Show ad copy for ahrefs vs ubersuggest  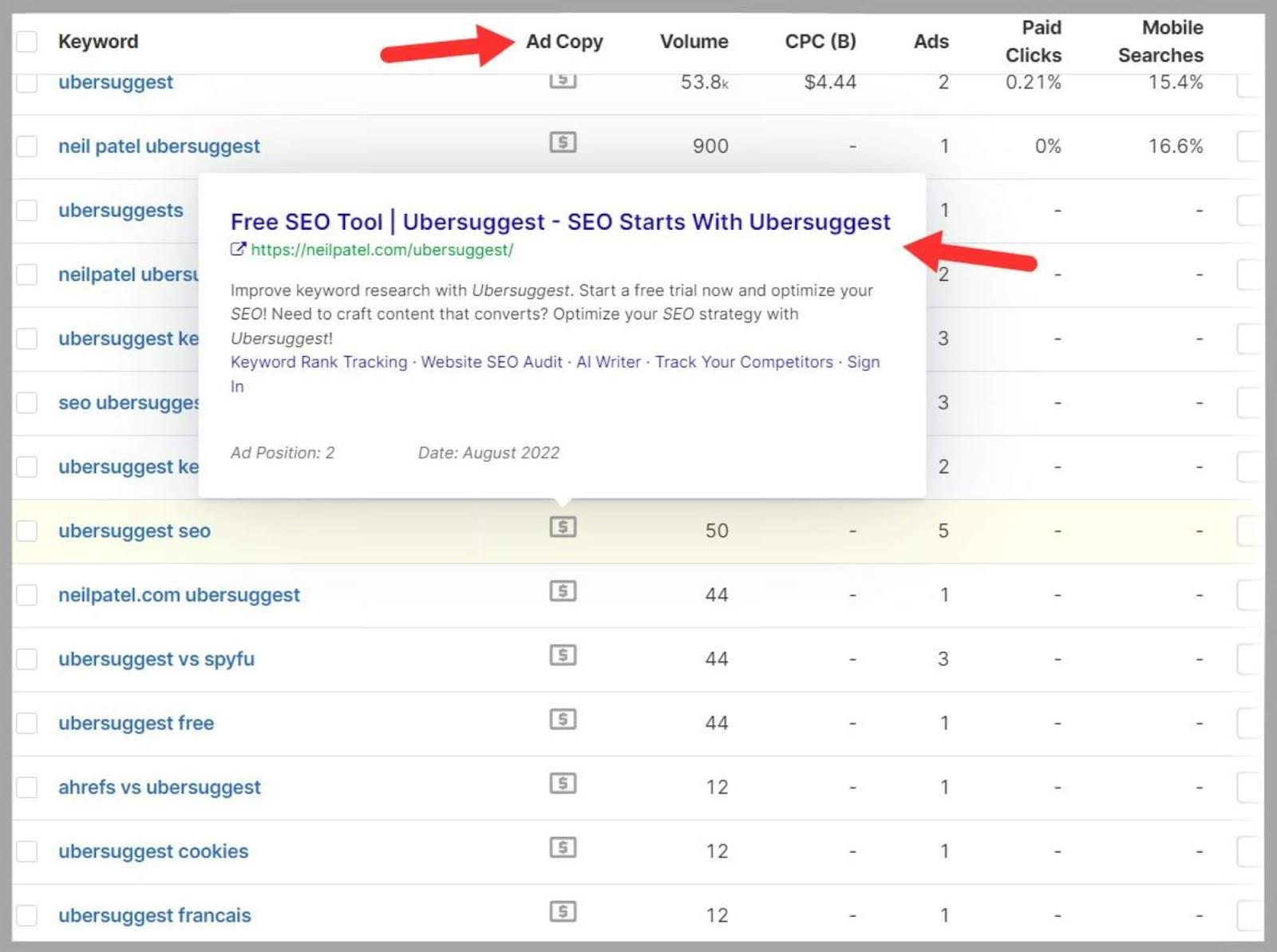pos(563,784)
